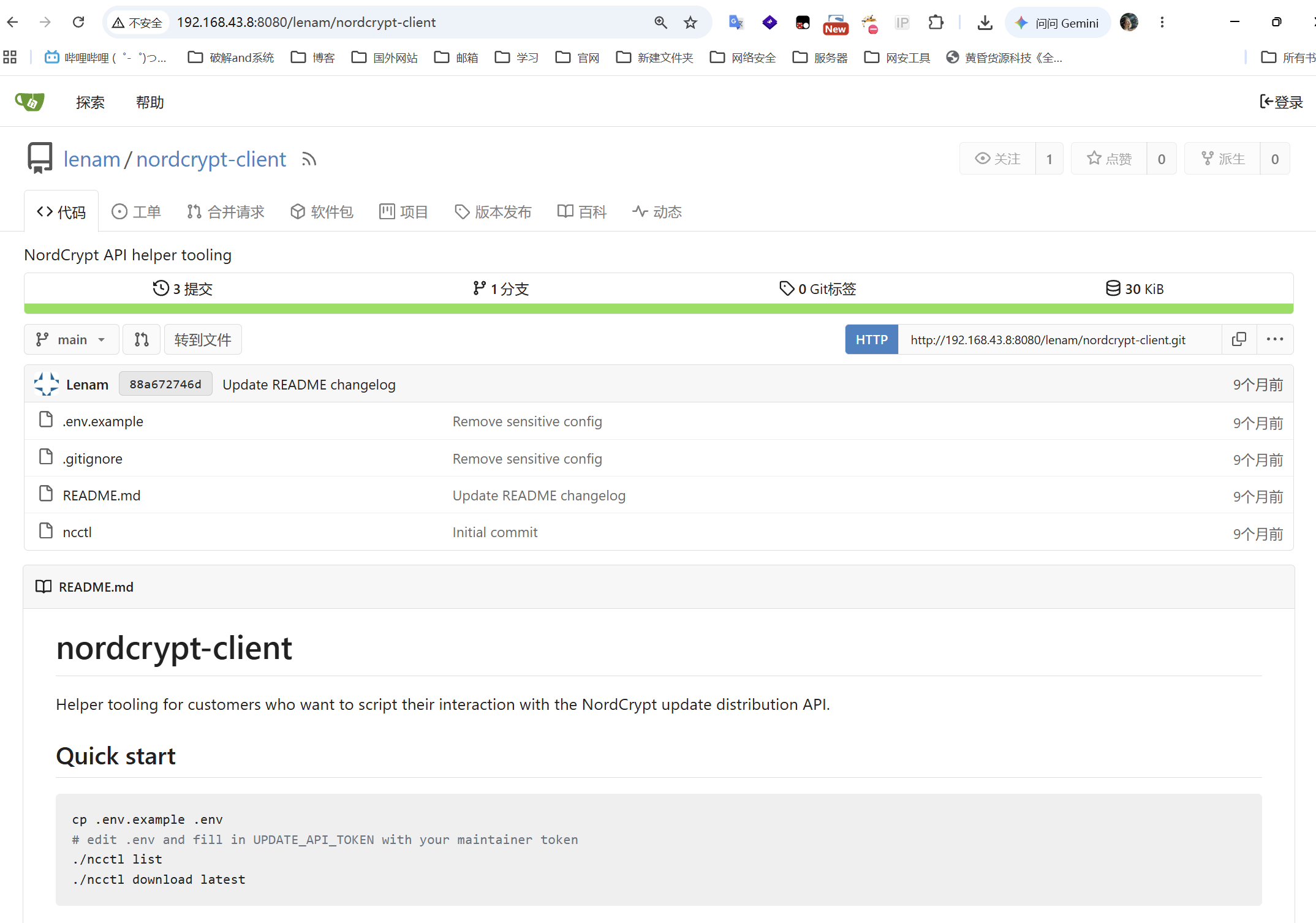Open the browser extensions puzzle icon
The image size is (1316, 923).
pyautogui.click(x=936, y=23)
